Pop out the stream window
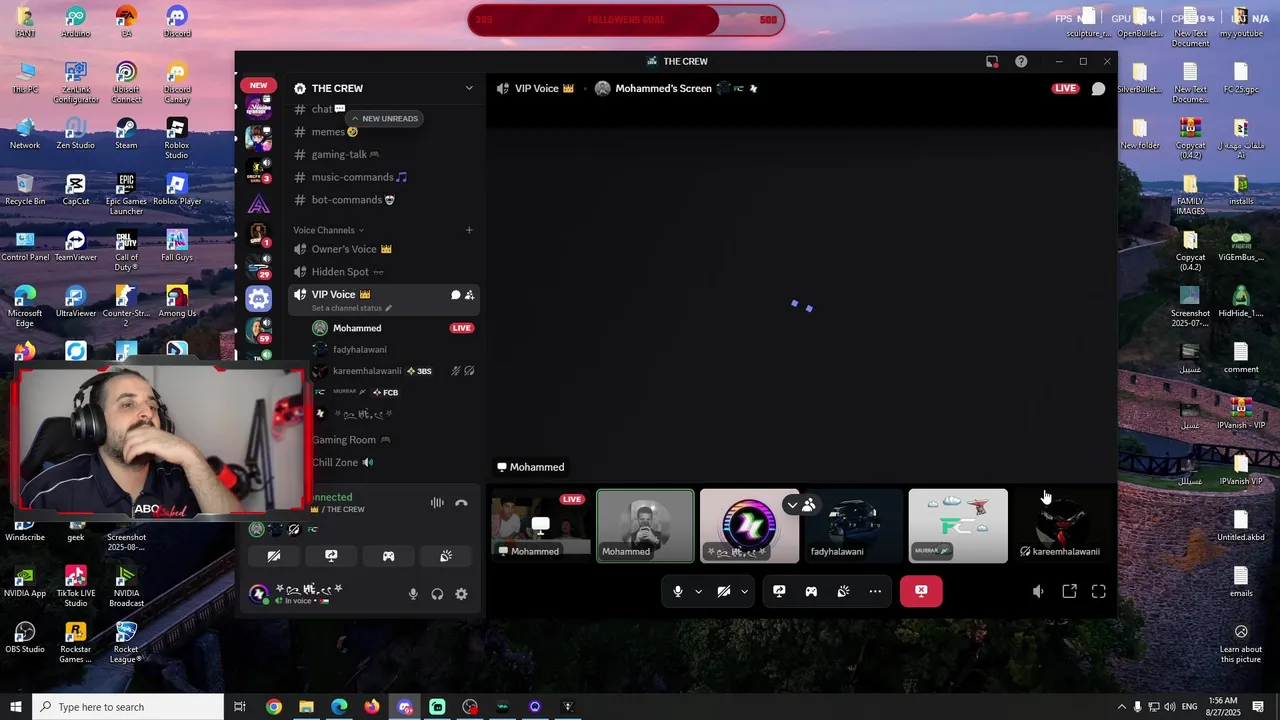Image resolution: width=1280 pixels, height=720 pixels. [1069, 592]
